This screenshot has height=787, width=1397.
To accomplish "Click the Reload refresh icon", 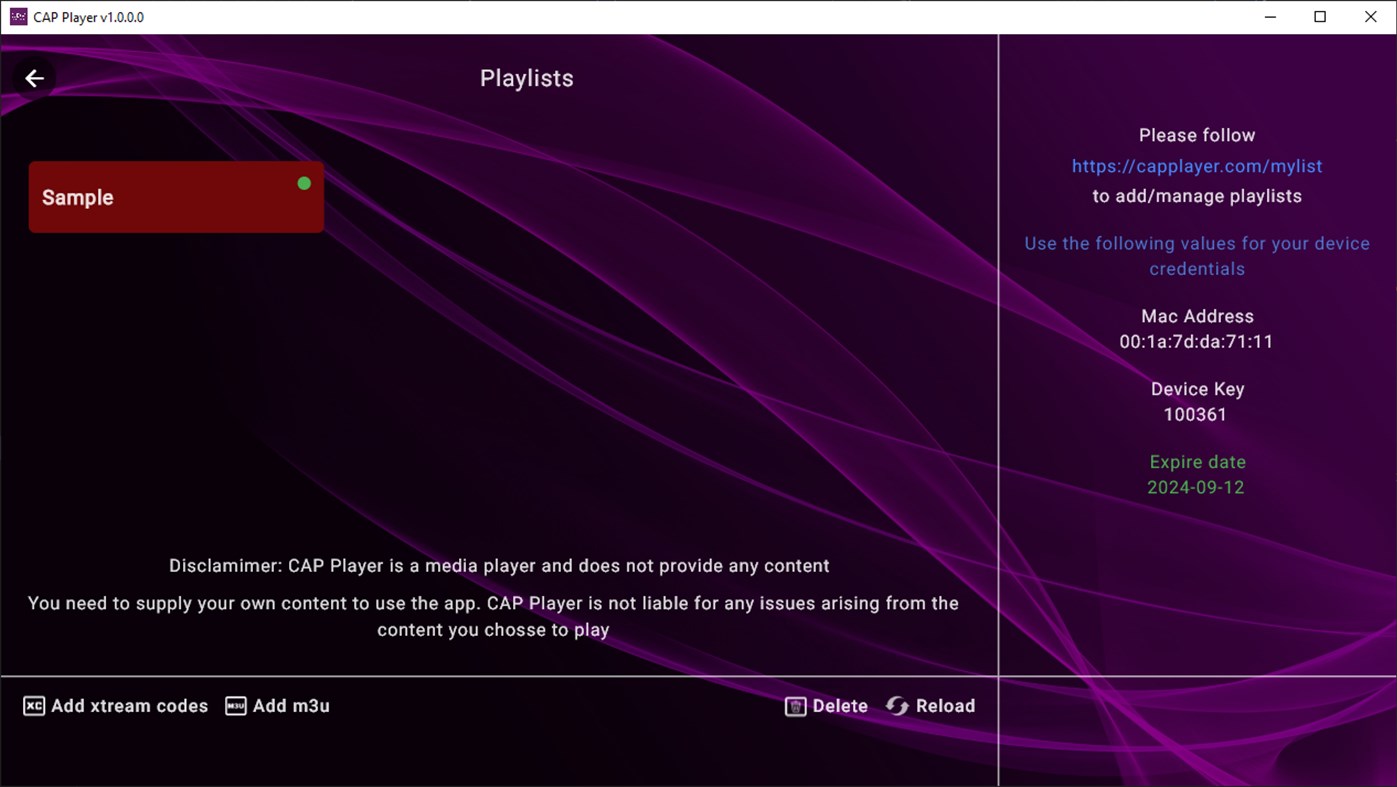I will [897, 705].
